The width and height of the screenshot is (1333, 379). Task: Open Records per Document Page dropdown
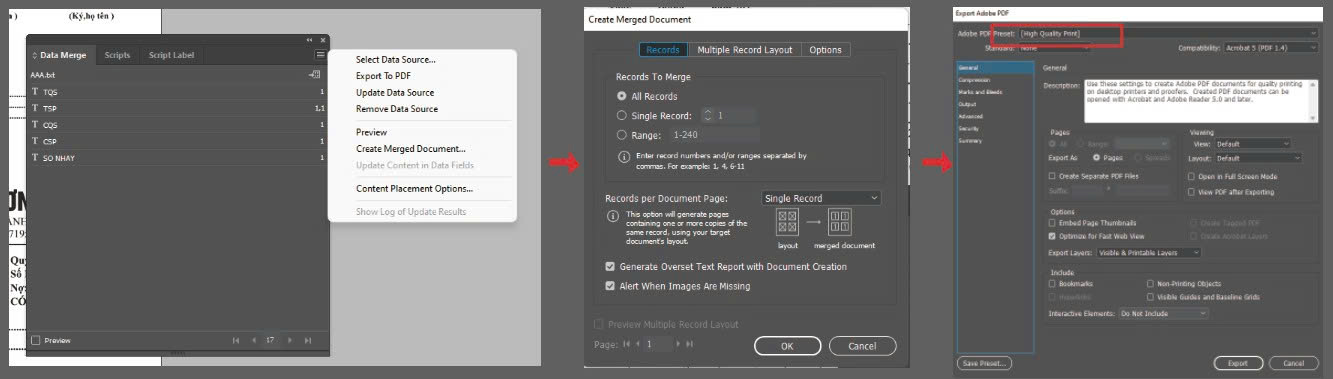click(821, 198)
